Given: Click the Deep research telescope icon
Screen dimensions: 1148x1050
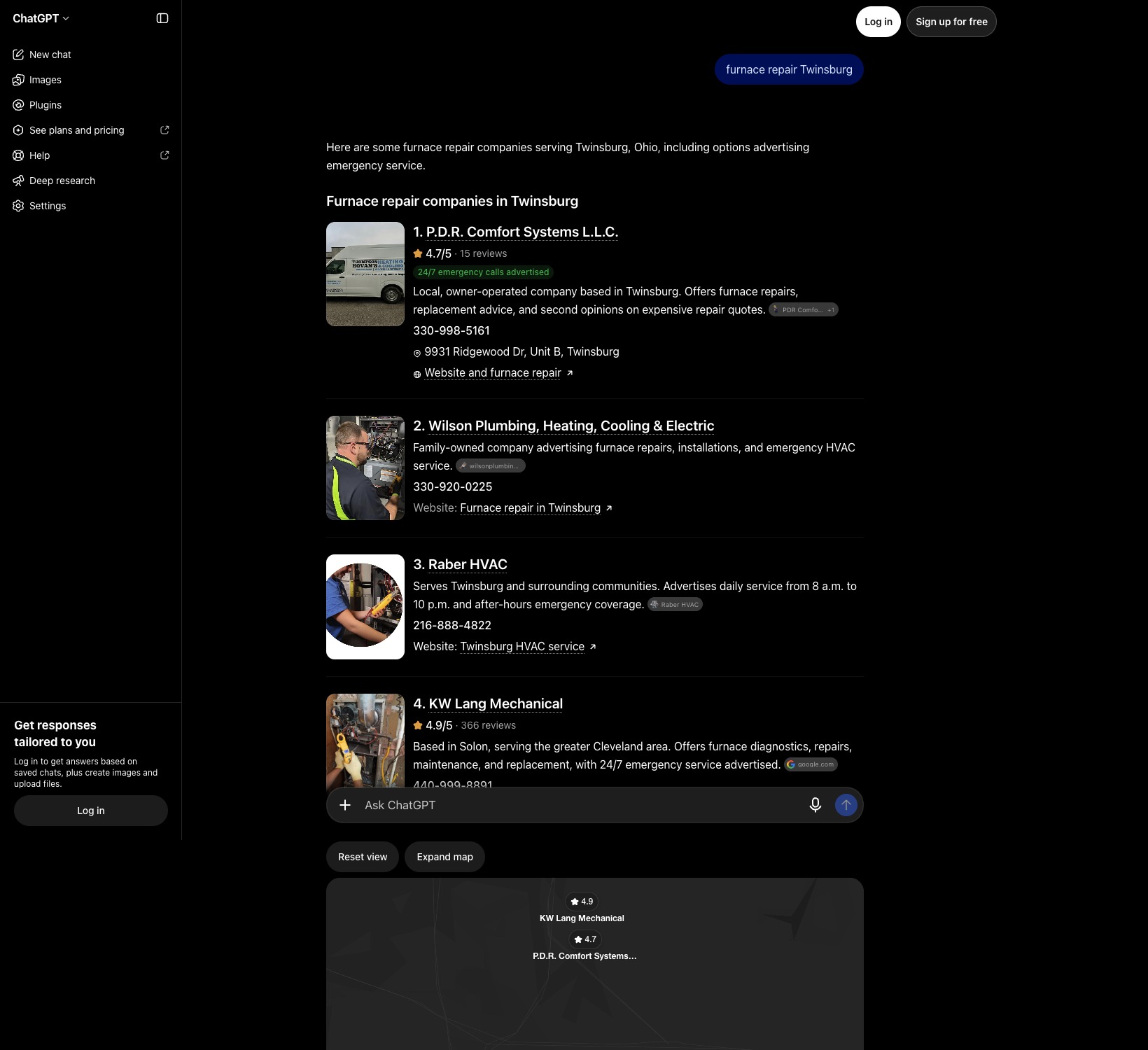Looking at the screenshot, I should click(18, 181).
